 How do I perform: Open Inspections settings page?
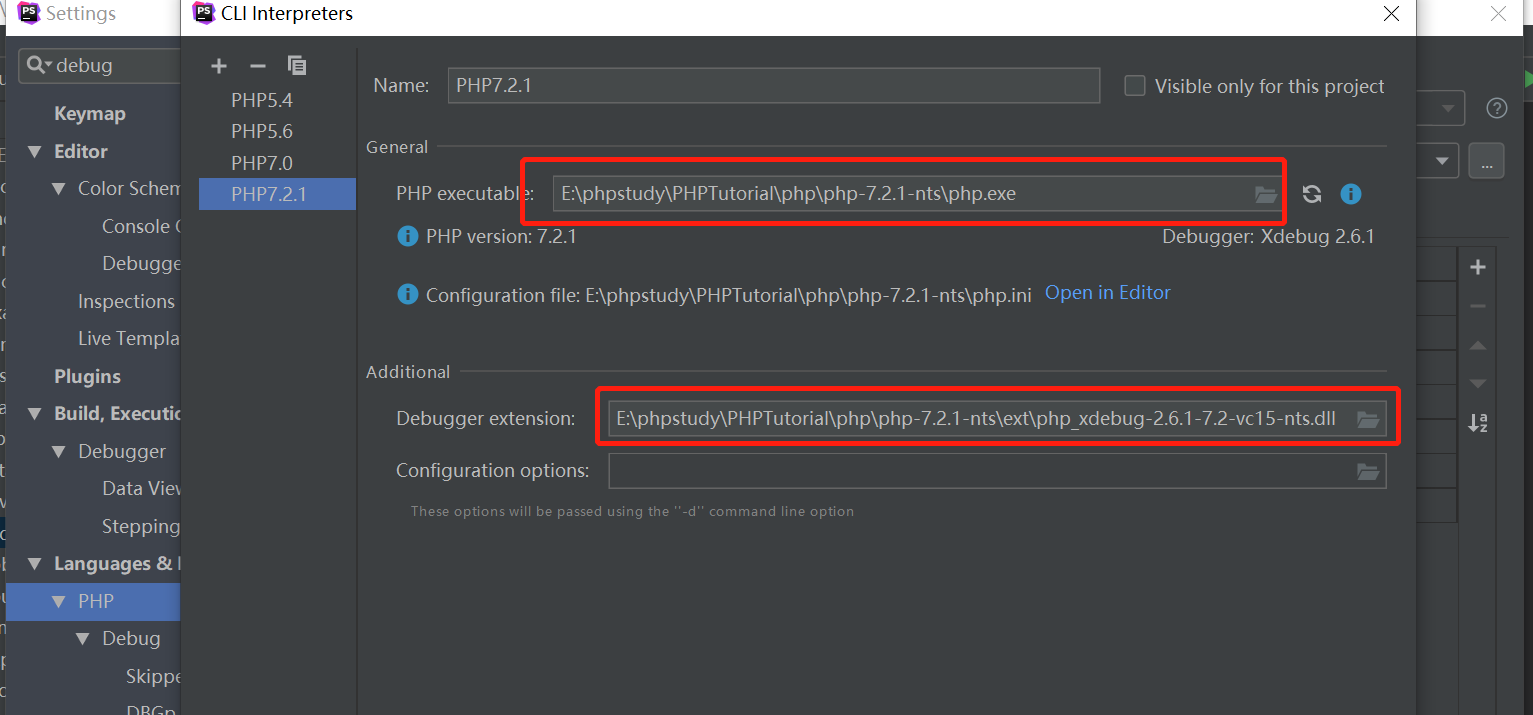126,302
